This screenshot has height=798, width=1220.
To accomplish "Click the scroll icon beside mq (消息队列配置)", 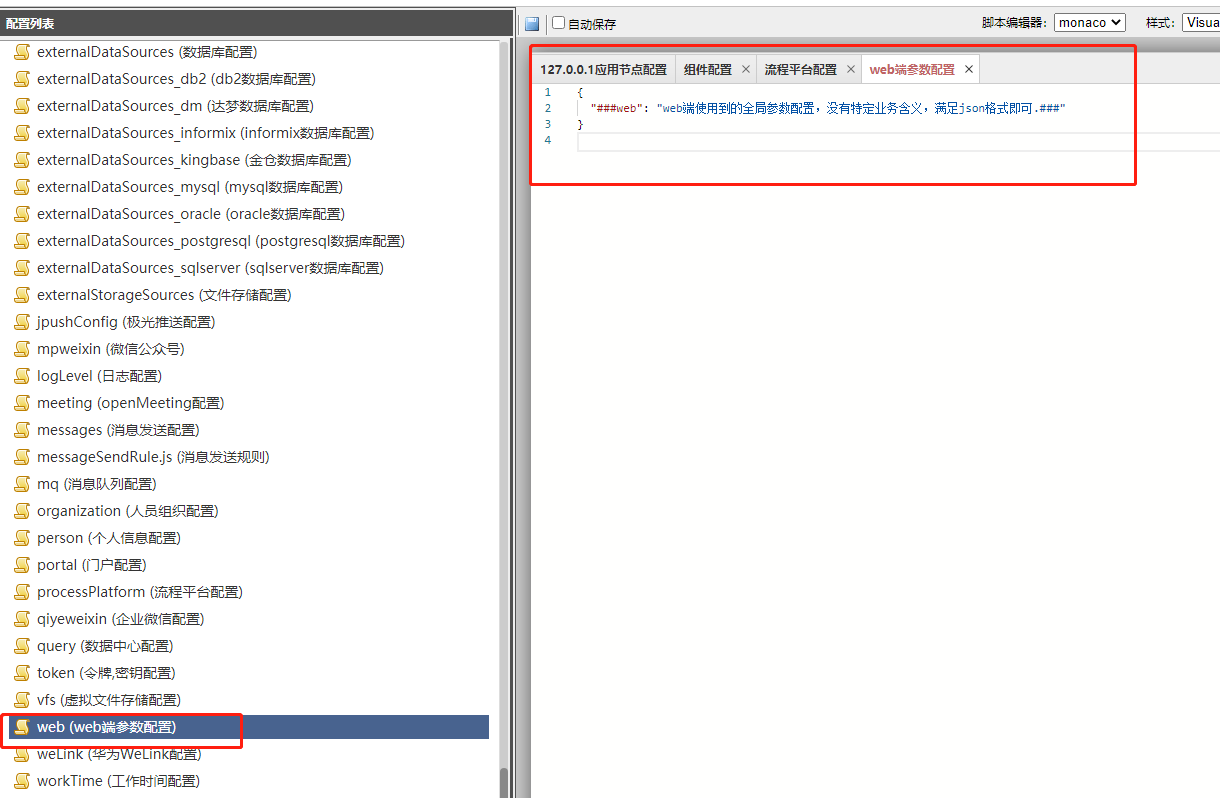I will pos(22,484).
